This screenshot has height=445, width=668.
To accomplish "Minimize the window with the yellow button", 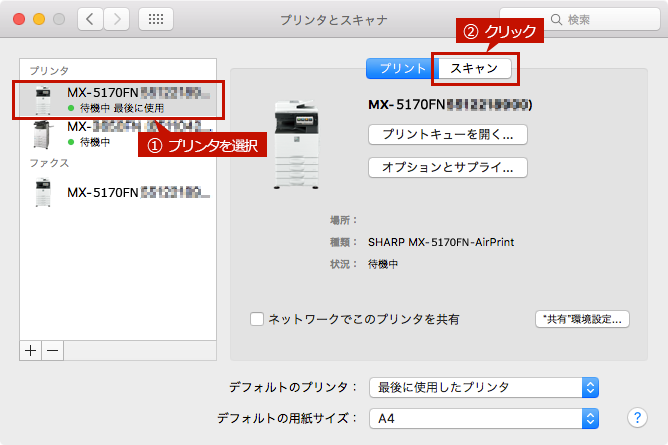I will (39, 19).
